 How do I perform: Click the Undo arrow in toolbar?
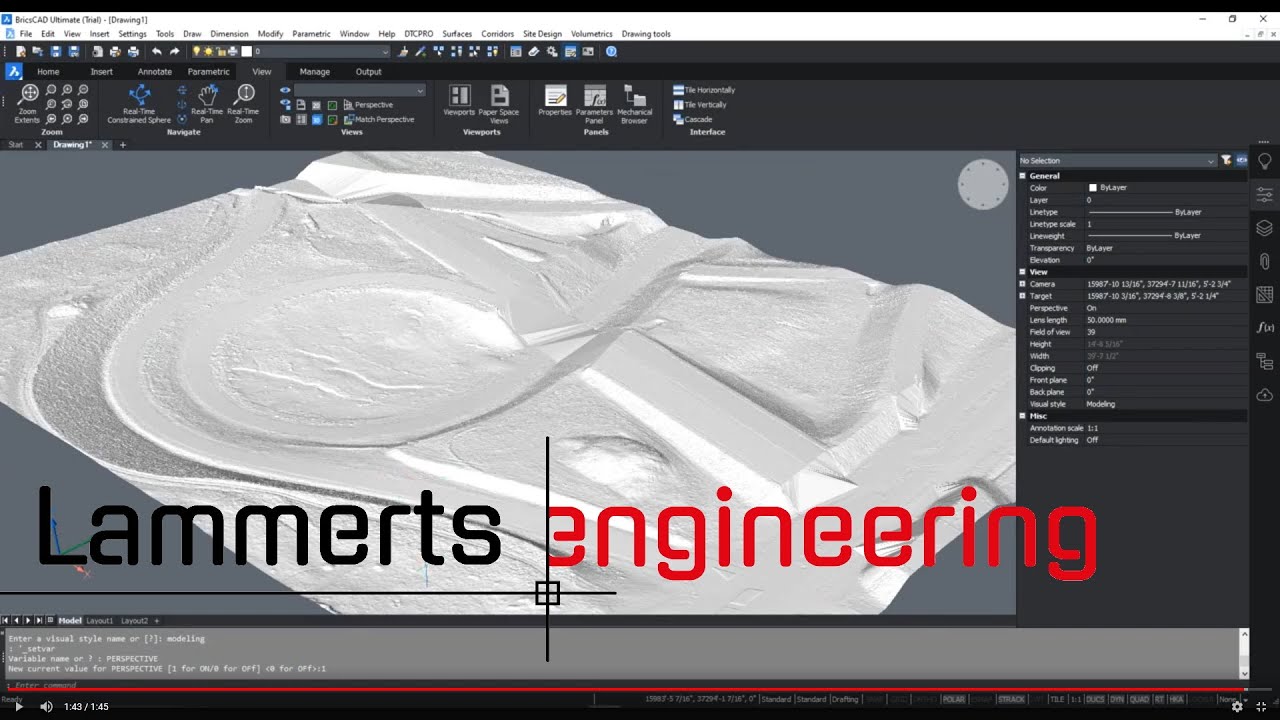pyautogui.click(x=156, y=51)
